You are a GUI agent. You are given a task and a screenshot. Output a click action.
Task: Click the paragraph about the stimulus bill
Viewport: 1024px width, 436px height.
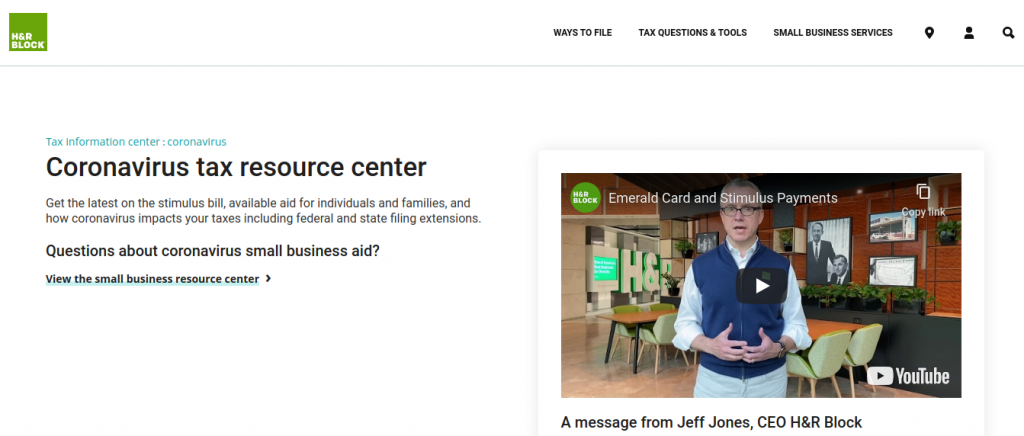click(x=263, y=211)
